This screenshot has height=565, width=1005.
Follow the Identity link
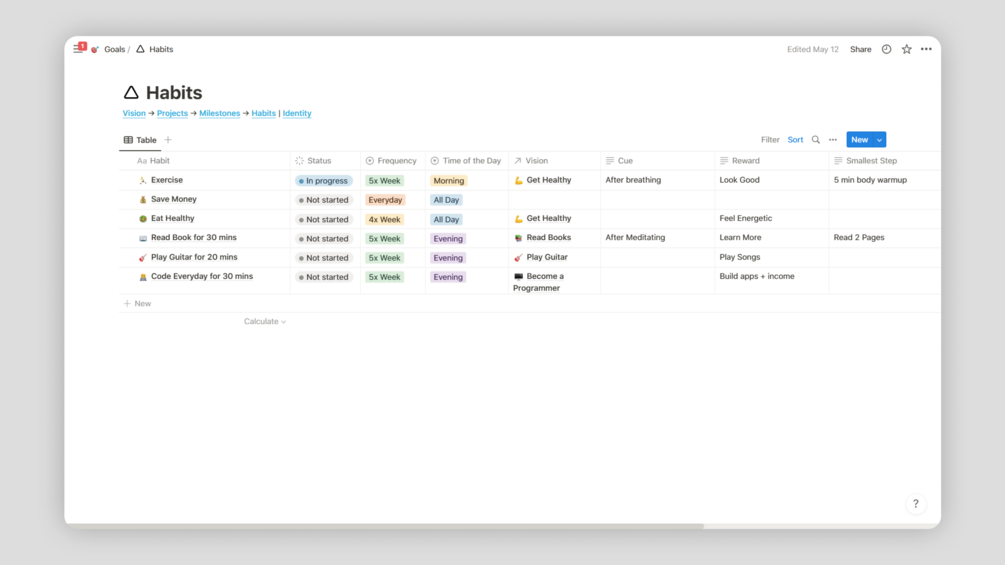coord(297,113)
